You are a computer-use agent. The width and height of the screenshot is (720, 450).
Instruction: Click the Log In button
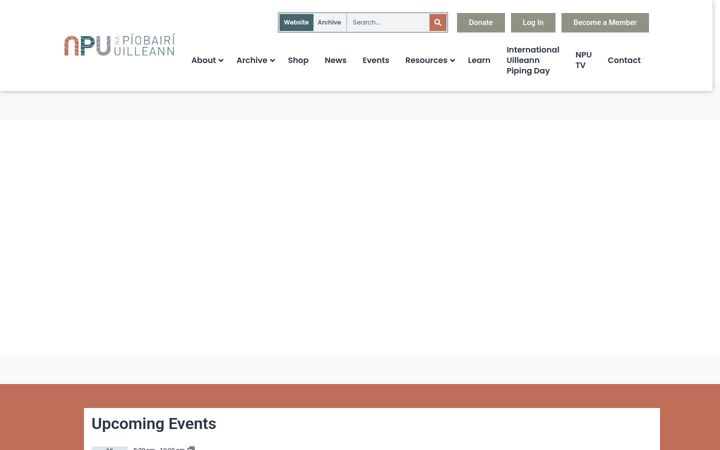click(533, 22)
